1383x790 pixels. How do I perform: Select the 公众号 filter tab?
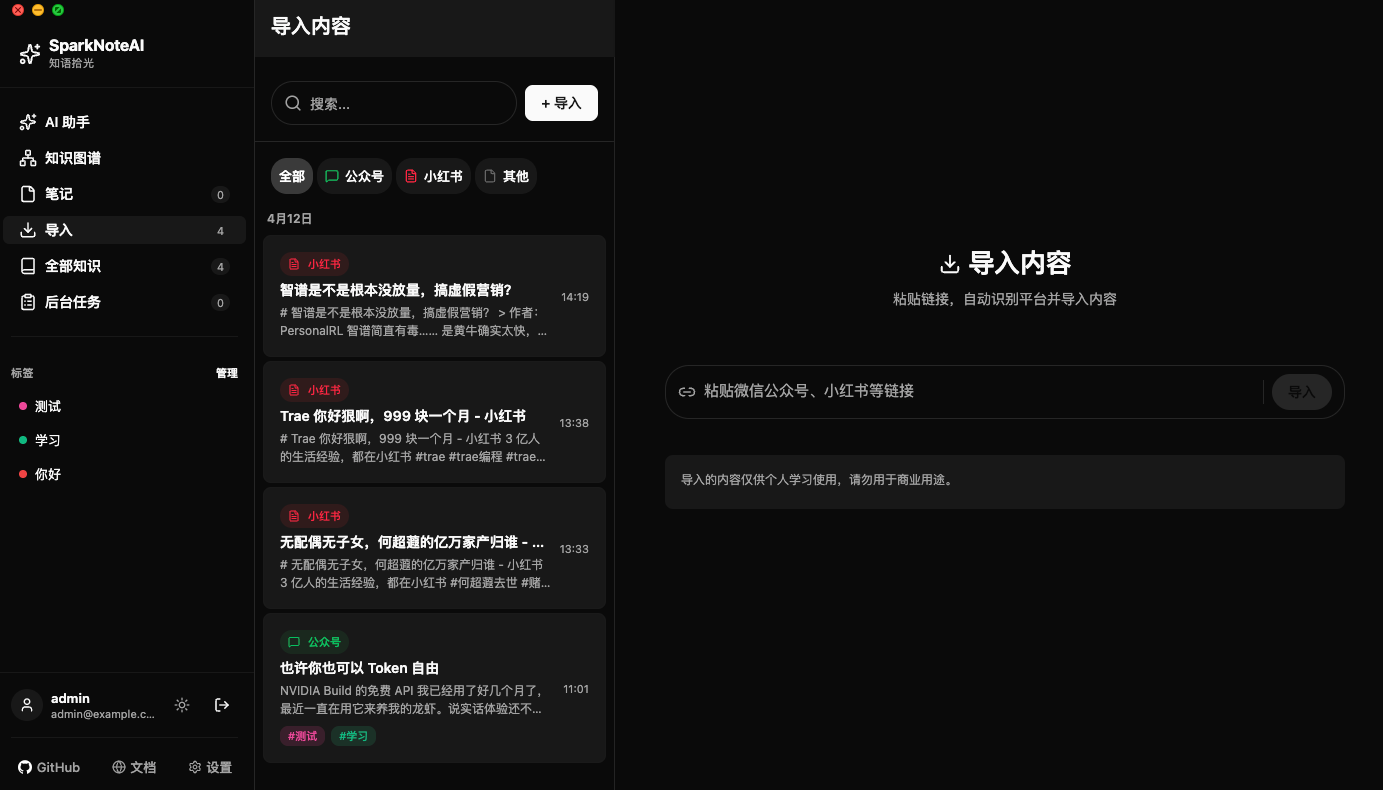point(353,175)
